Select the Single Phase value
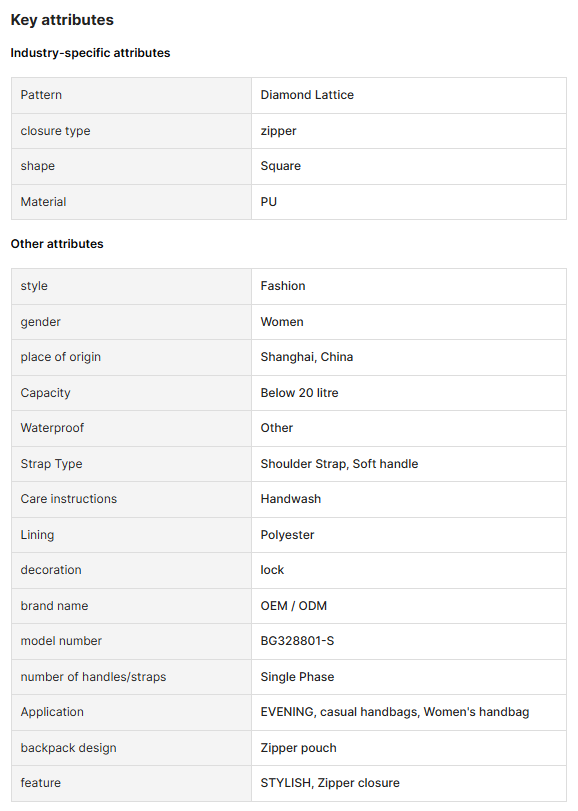The width and height of the screenshot is (578, 811). pyautogui.click(x=297, y=677)
